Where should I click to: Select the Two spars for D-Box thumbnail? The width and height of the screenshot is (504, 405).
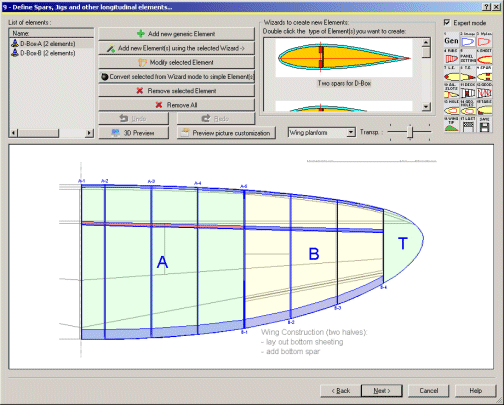coord(344,63)
